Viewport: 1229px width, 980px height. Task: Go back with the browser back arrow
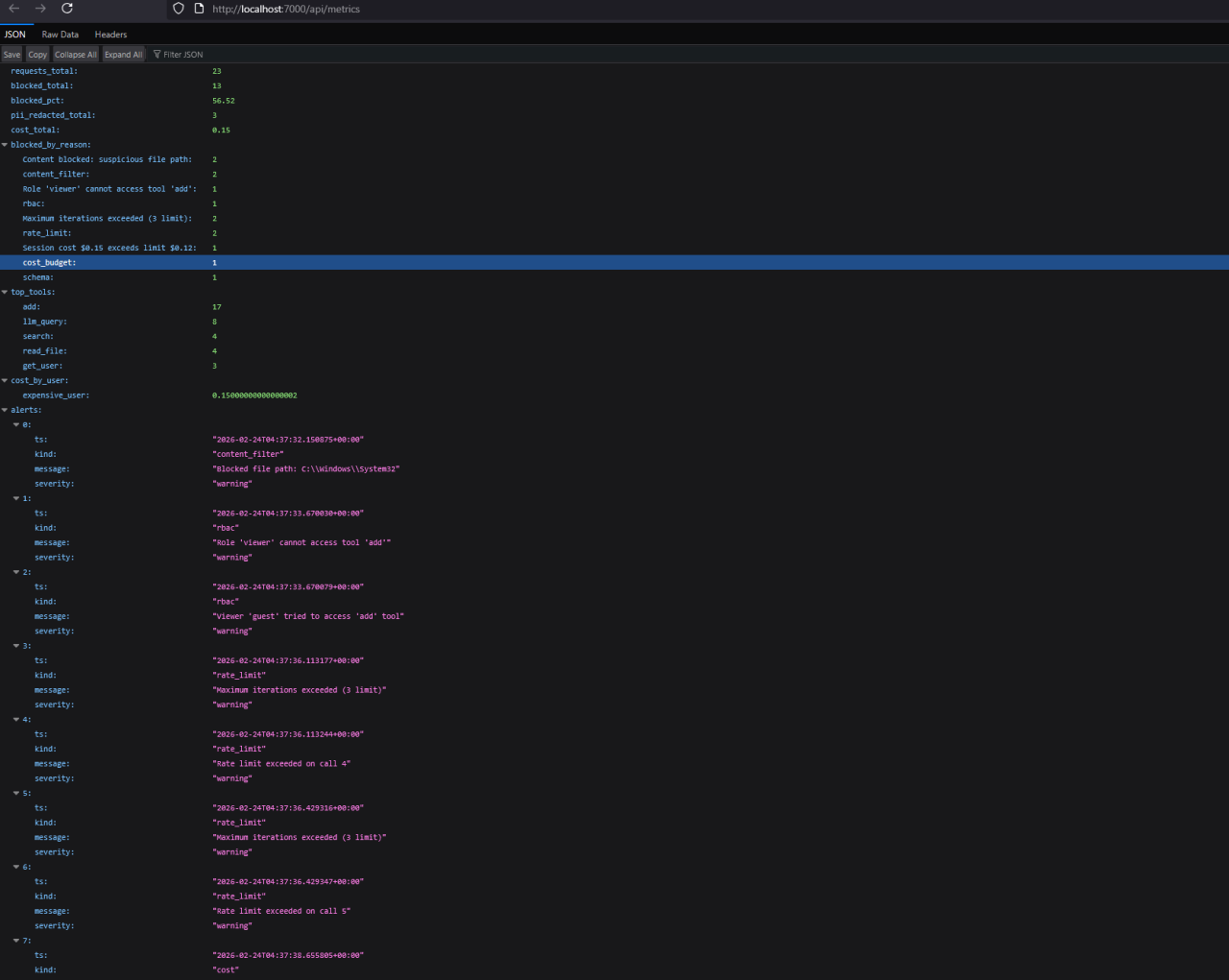tap(13, 9)
